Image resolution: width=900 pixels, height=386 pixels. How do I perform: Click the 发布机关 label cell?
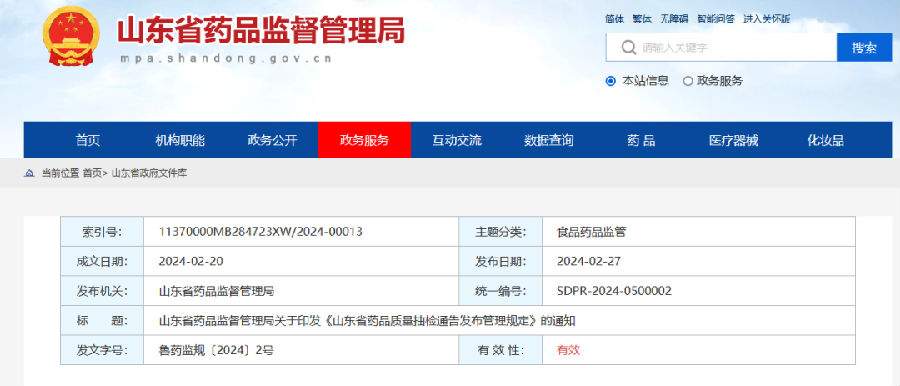(x=102, y=291)
